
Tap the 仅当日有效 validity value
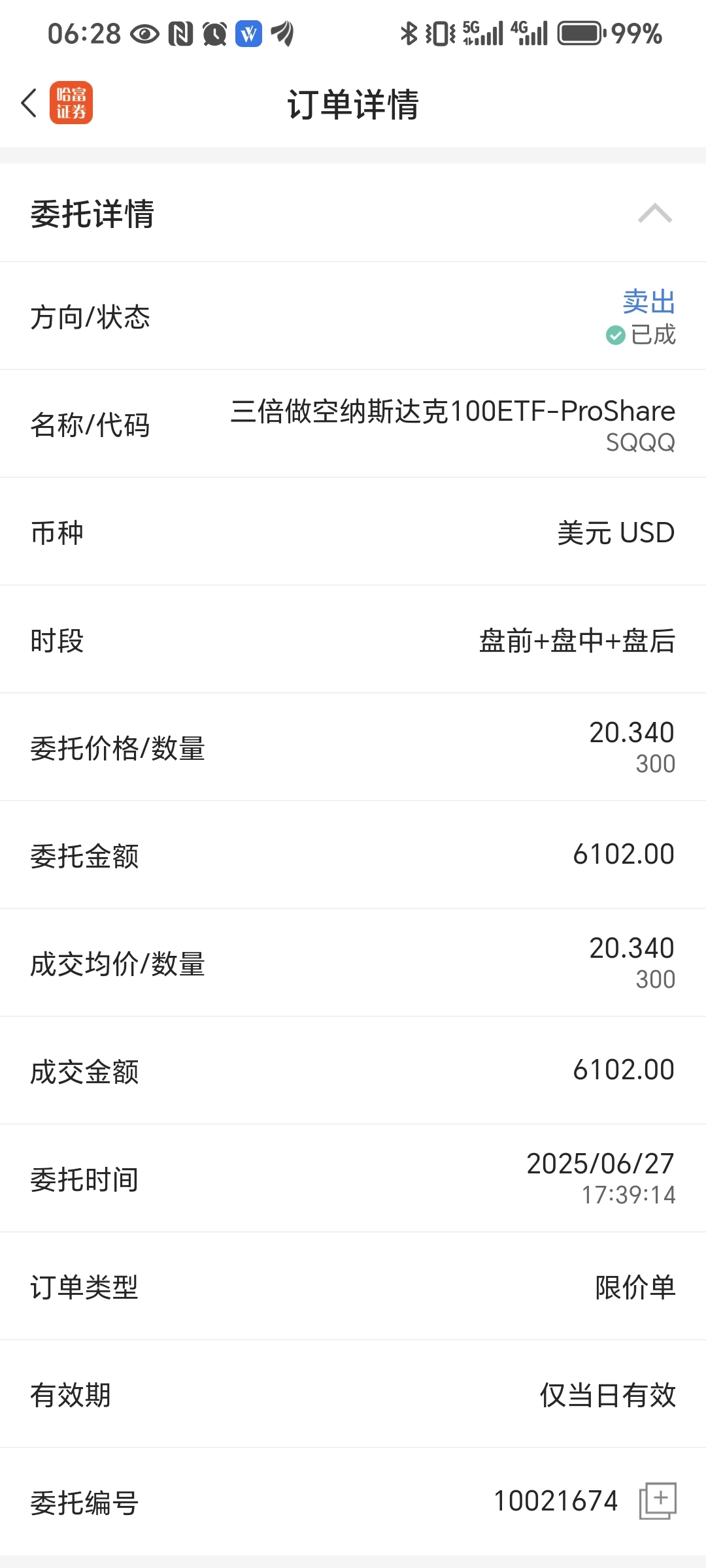[x=607, y=1395]
